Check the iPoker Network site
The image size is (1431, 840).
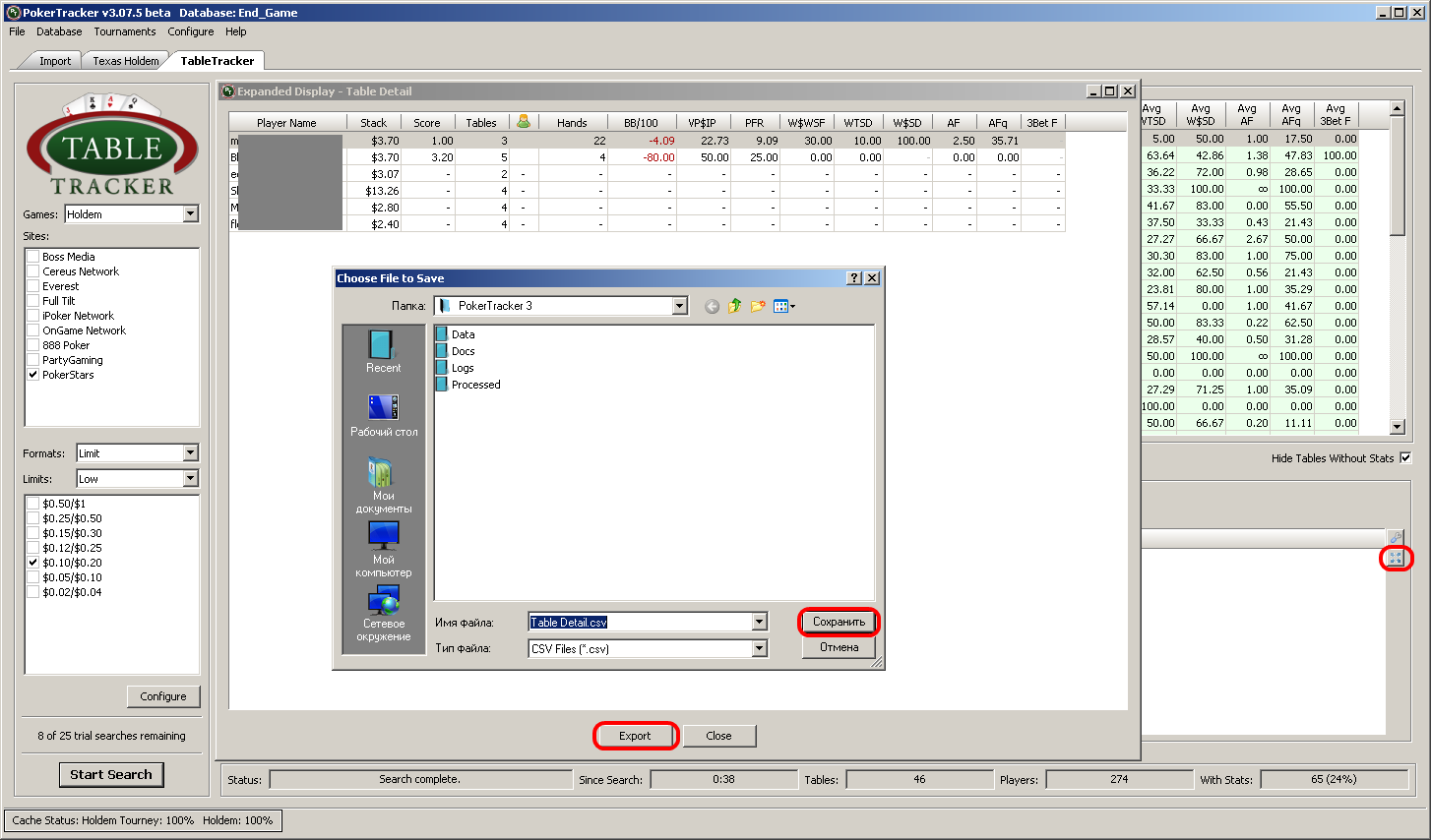point(32,316)
